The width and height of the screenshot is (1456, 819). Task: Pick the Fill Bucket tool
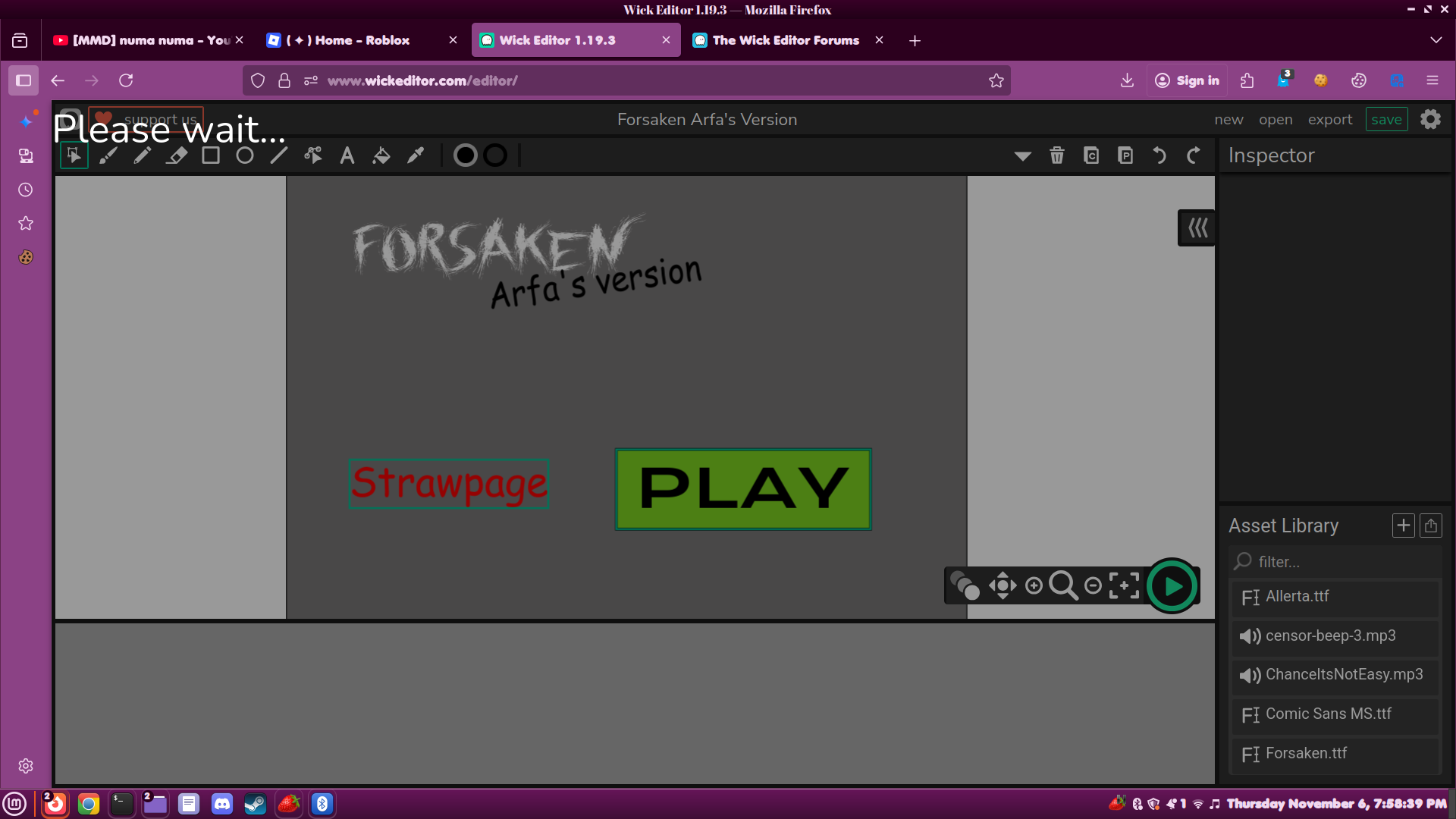381,155
